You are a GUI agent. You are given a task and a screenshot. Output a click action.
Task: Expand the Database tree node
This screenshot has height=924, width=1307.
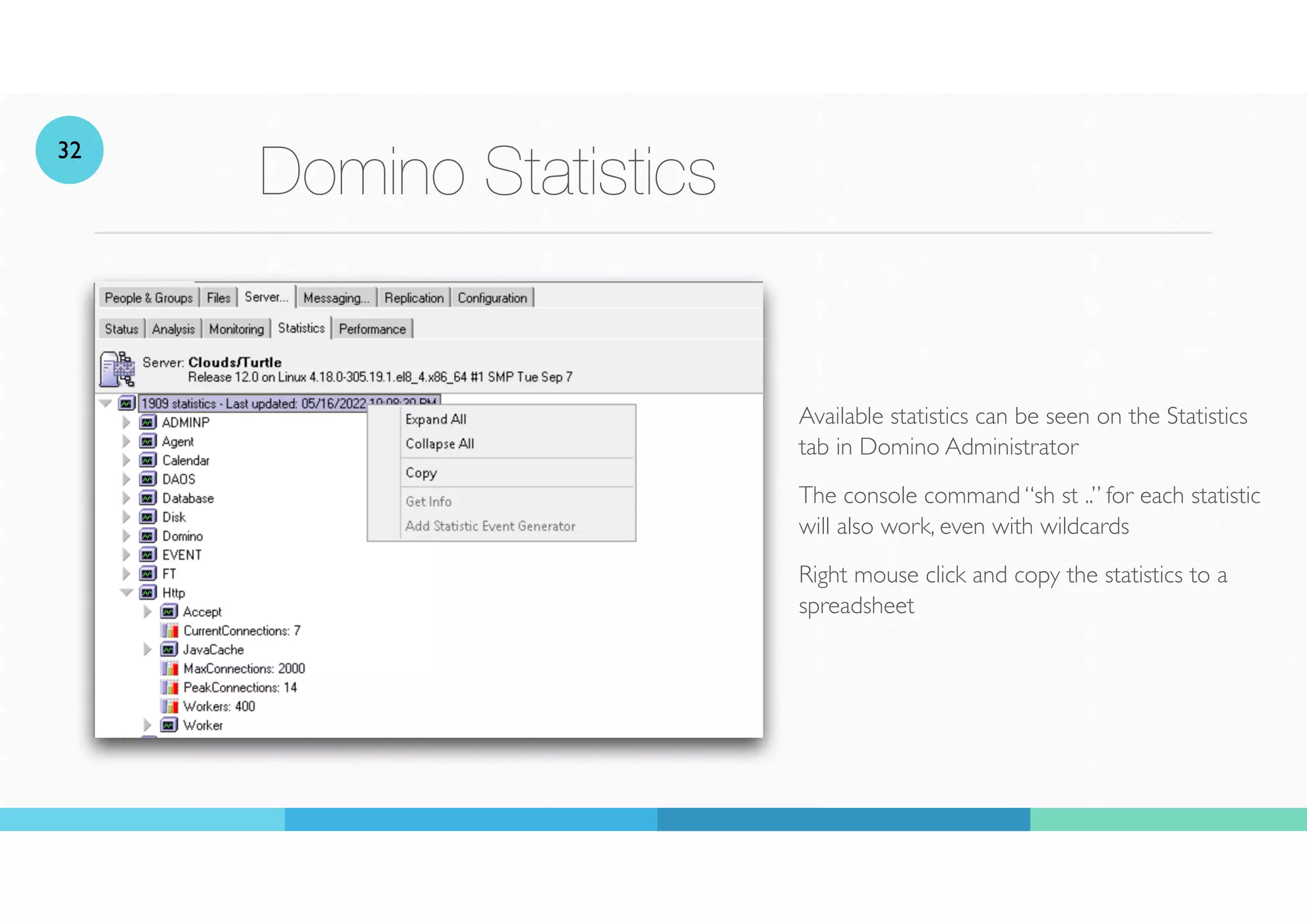coord(126,498)
